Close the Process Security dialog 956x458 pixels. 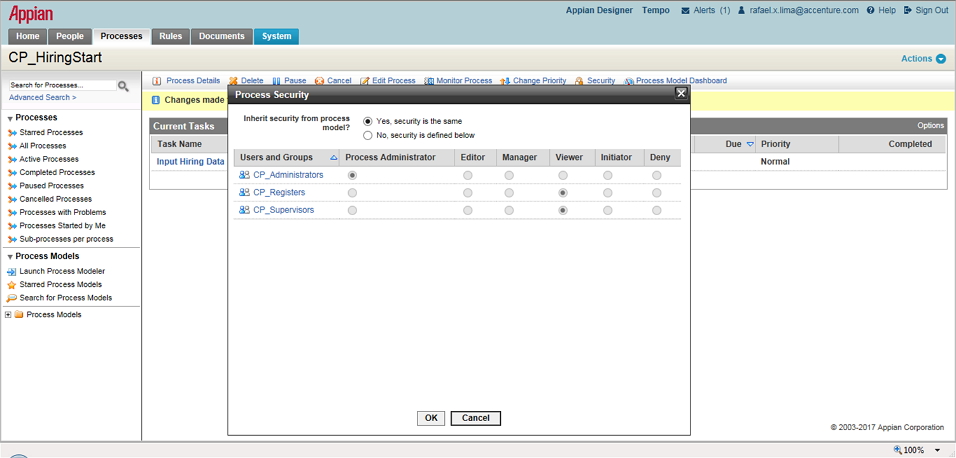(x=681, y=93)
